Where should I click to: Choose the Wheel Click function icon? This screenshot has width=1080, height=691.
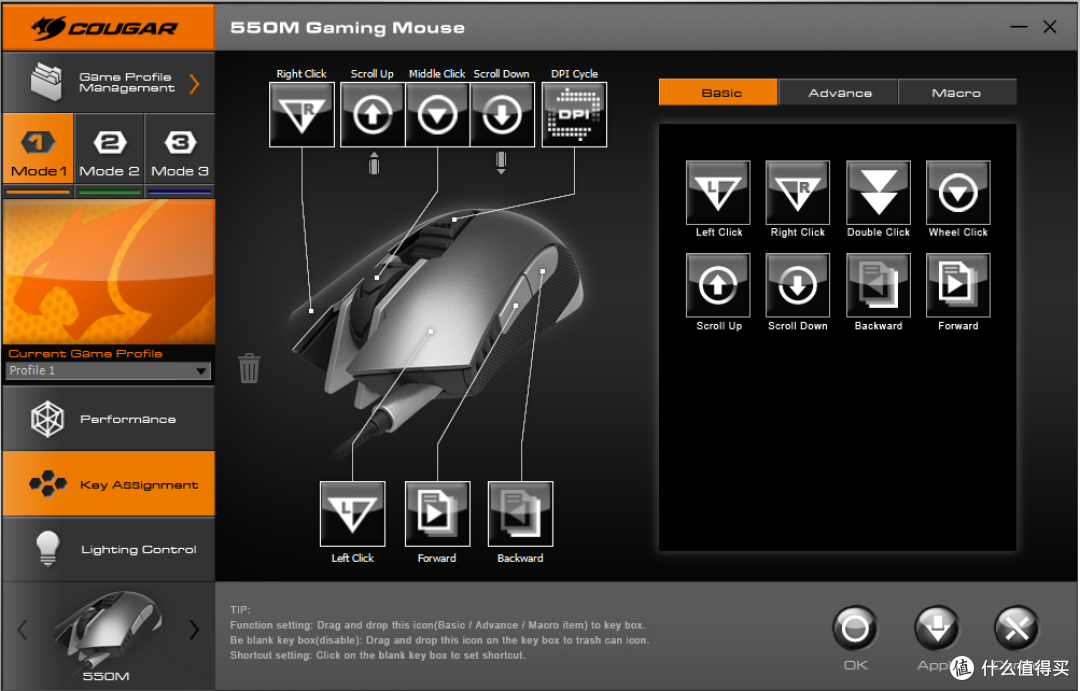pos(958,193)
